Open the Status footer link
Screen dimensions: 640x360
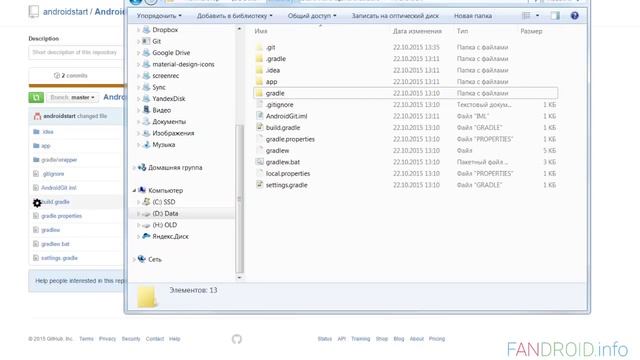324,339
